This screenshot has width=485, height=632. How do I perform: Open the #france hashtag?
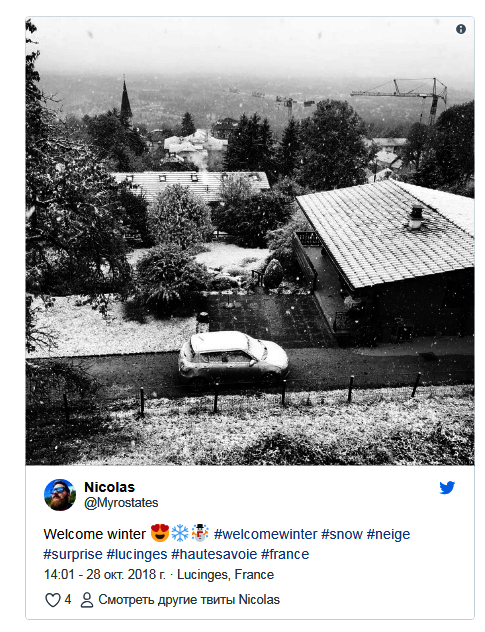pos(285,554)
